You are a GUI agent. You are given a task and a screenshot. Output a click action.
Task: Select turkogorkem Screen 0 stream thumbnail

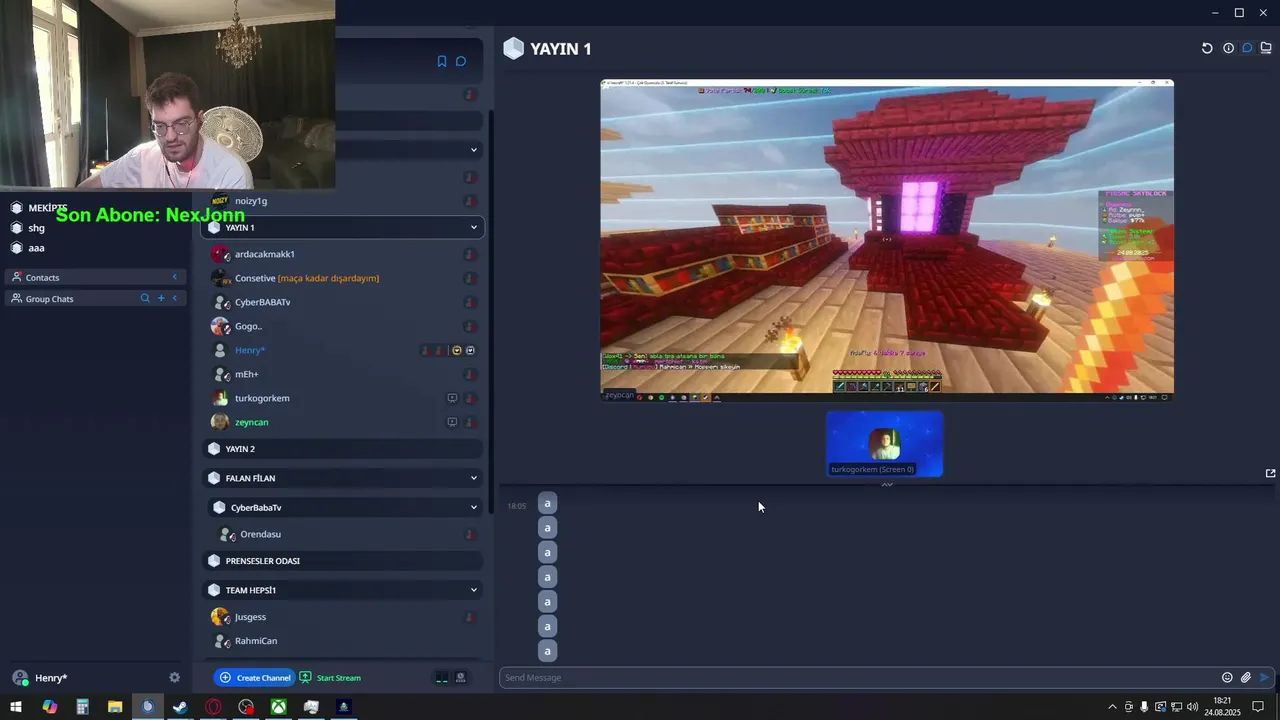click(885, 444)
